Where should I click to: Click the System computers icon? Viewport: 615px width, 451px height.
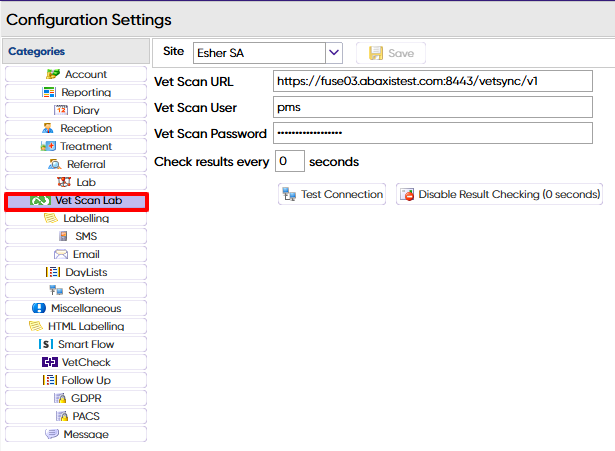(56, 290)
